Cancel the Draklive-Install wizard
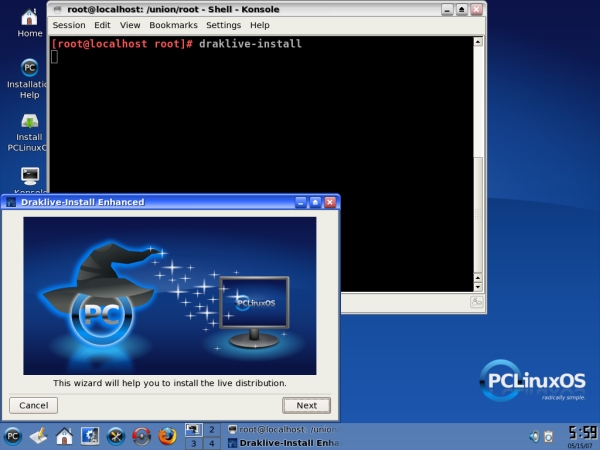Screen dimensions: 600x450 coord(34,405)
